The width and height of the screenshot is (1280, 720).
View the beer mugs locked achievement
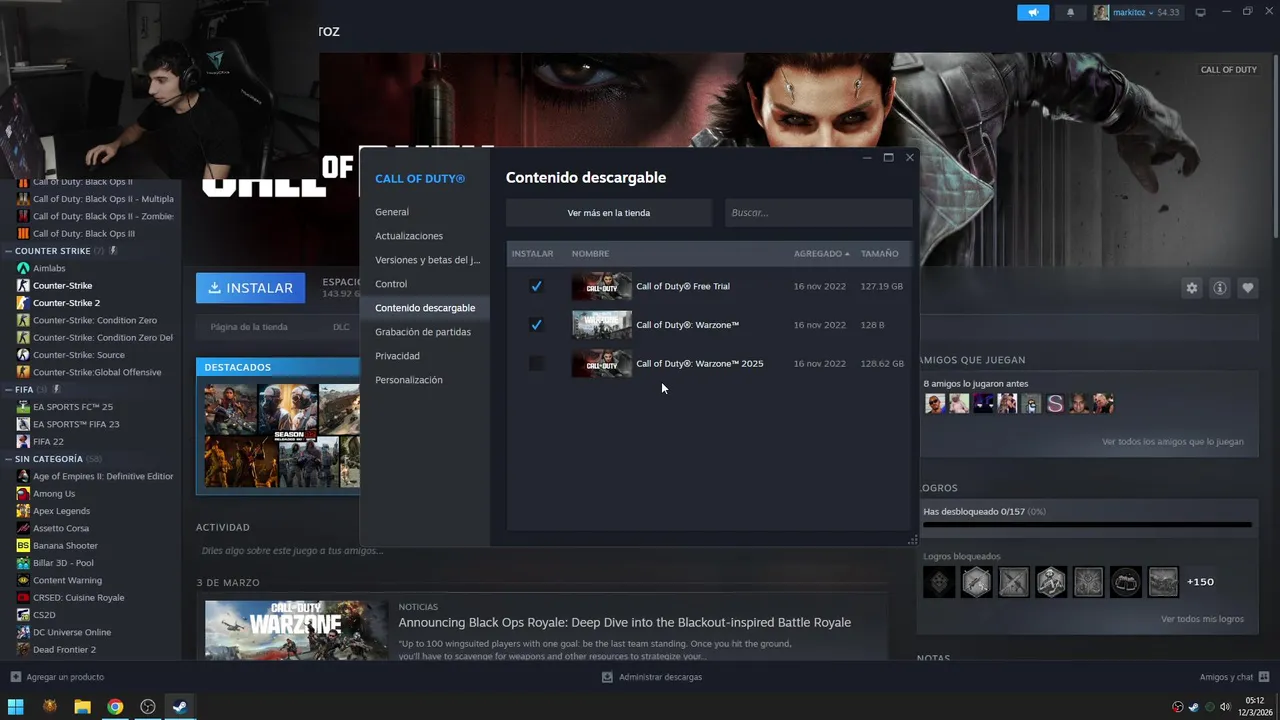(x=1126, y=582)
